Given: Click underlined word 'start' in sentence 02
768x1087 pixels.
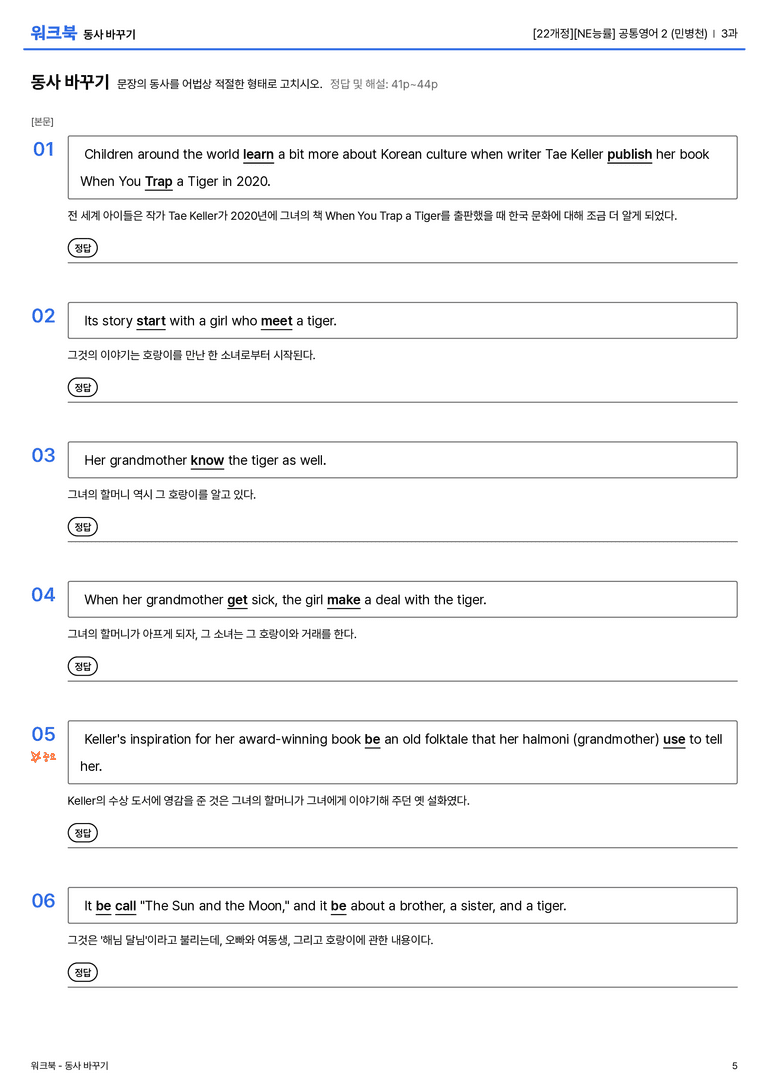Looking at the screenshot, I should [x=150, y=321].
